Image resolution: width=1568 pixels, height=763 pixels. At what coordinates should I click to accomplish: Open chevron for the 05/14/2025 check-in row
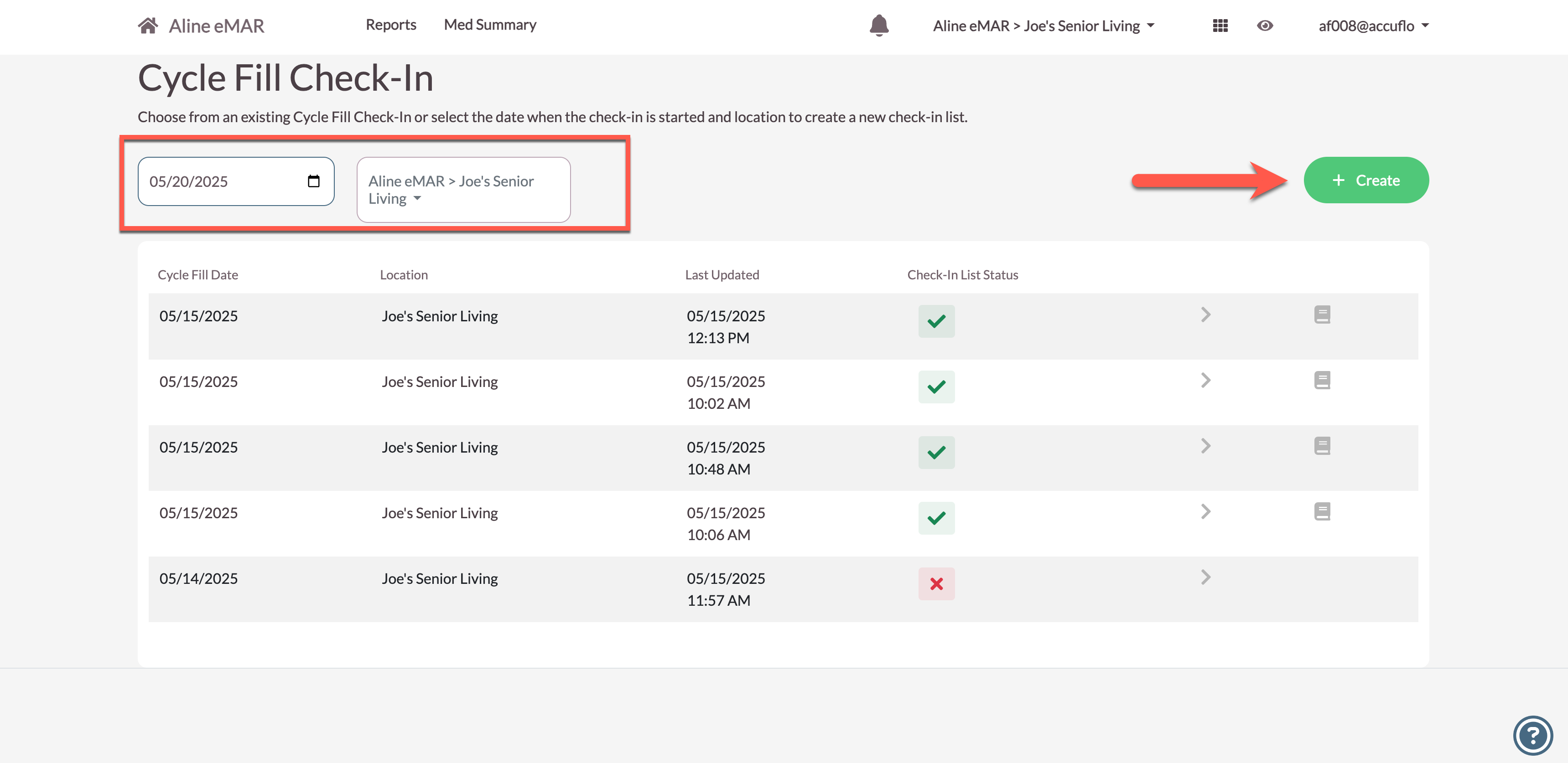(1205, 577)
